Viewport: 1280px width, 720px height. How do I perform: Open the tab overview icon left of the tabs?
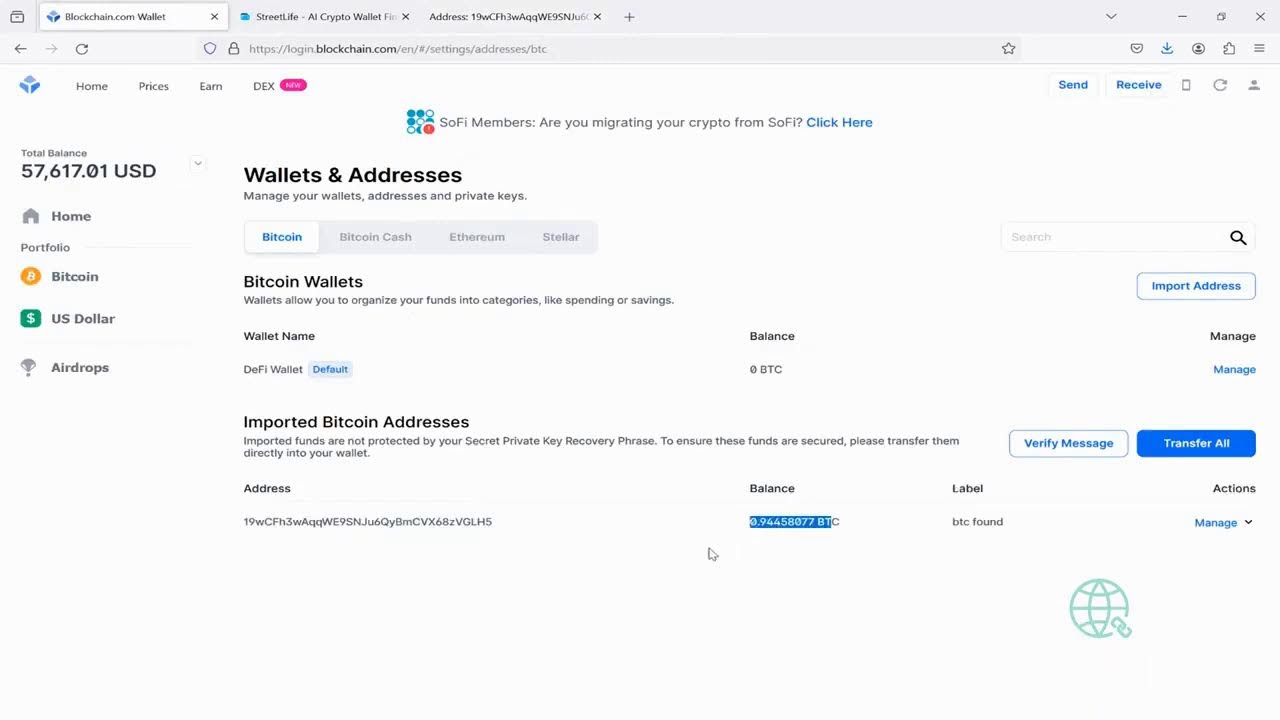pyautogui.click(x=17, y=17)
